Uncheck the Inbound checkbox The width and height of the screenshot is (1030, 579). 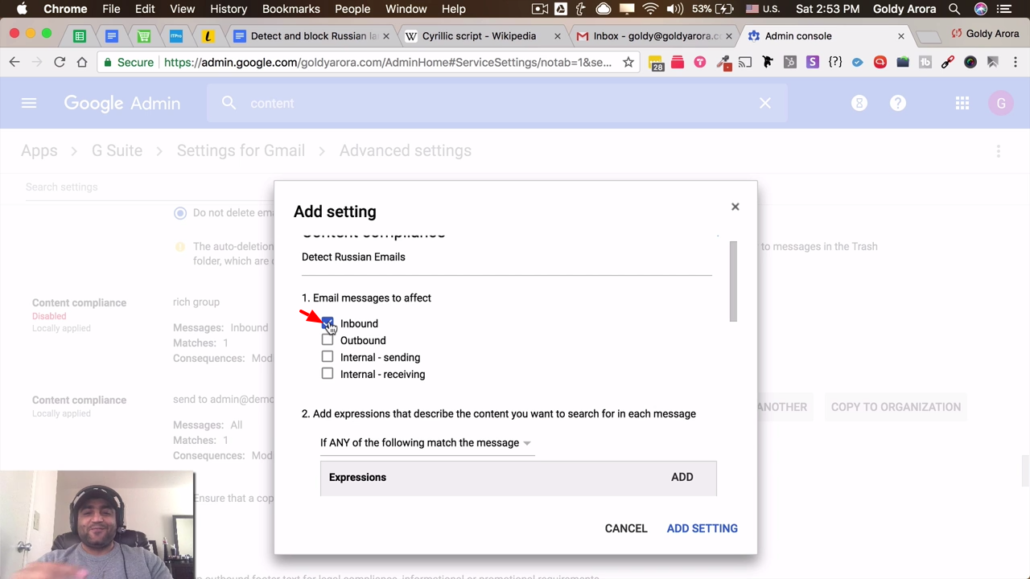pyautogui.click(x=327, y=323)
